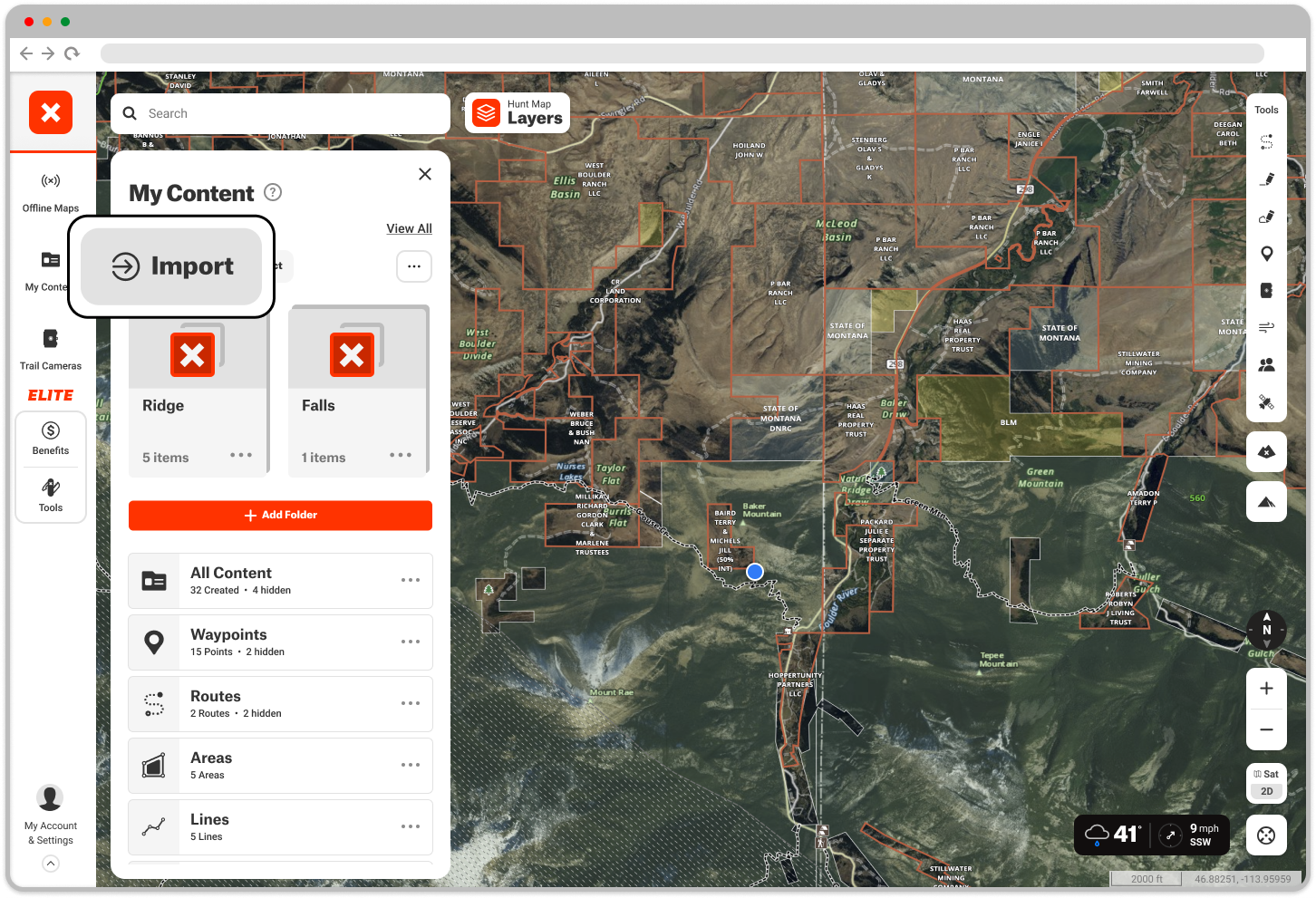Viewport: 1316px width, 898px height.
Task: Open the more options menu beside Import
Action: click(x=414, y=266)
